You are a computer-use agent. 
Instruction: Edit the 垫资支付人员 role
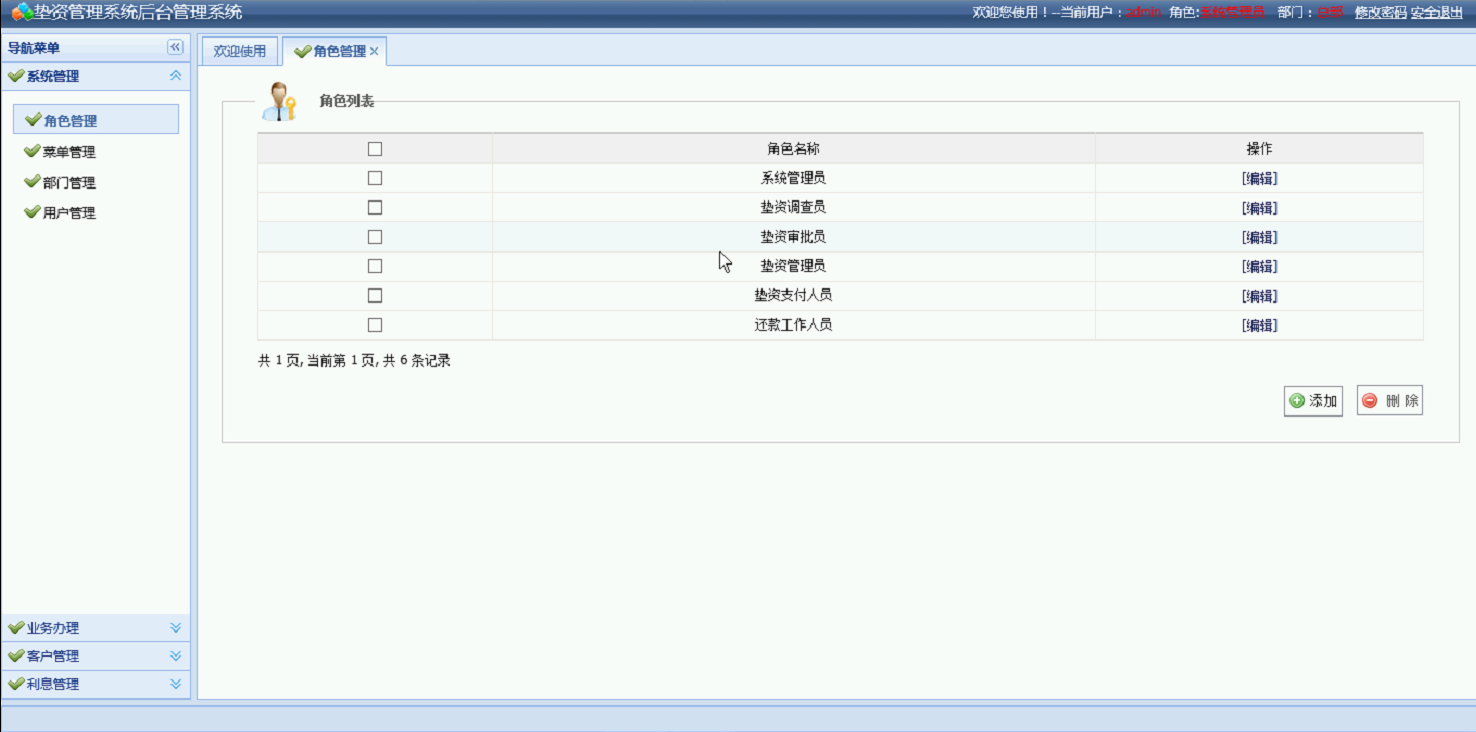coord(1259,296)
